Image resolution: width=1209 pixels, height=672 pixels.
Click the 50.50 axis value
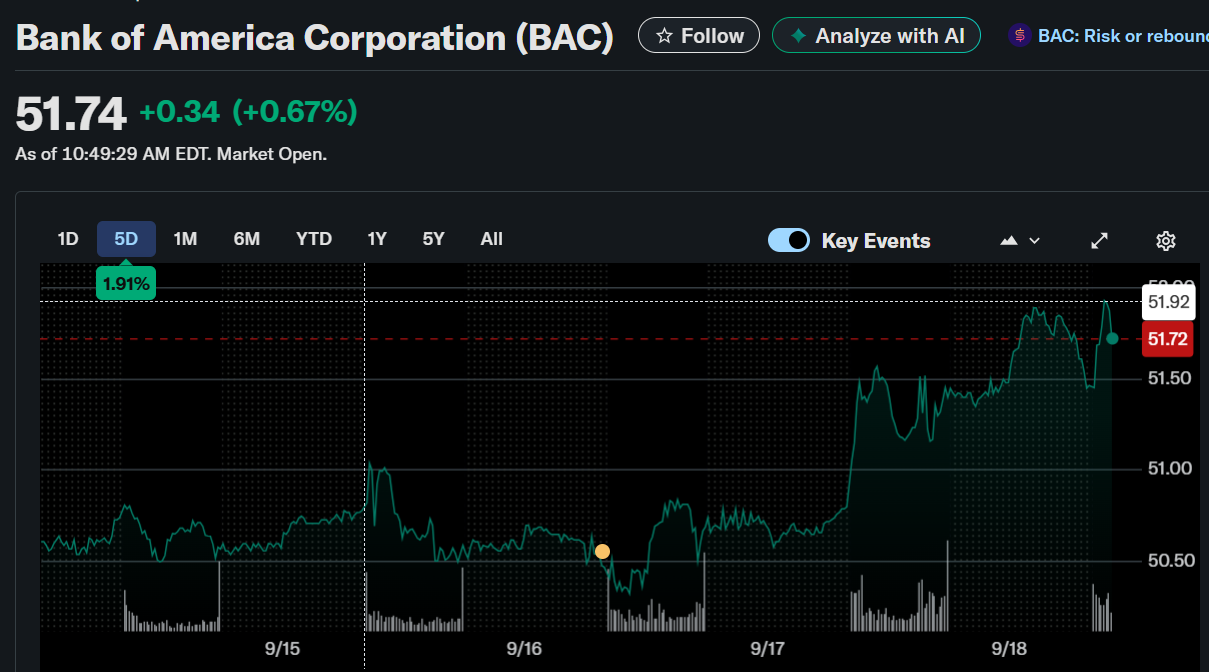1169,560
